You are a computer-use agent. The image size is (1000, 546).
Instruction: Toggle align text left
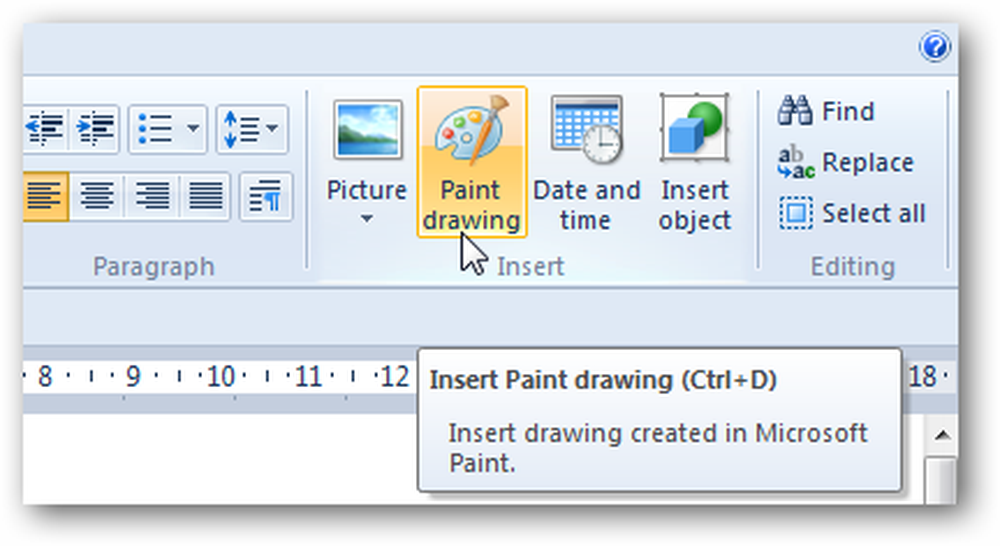click(x=45, y=195)
